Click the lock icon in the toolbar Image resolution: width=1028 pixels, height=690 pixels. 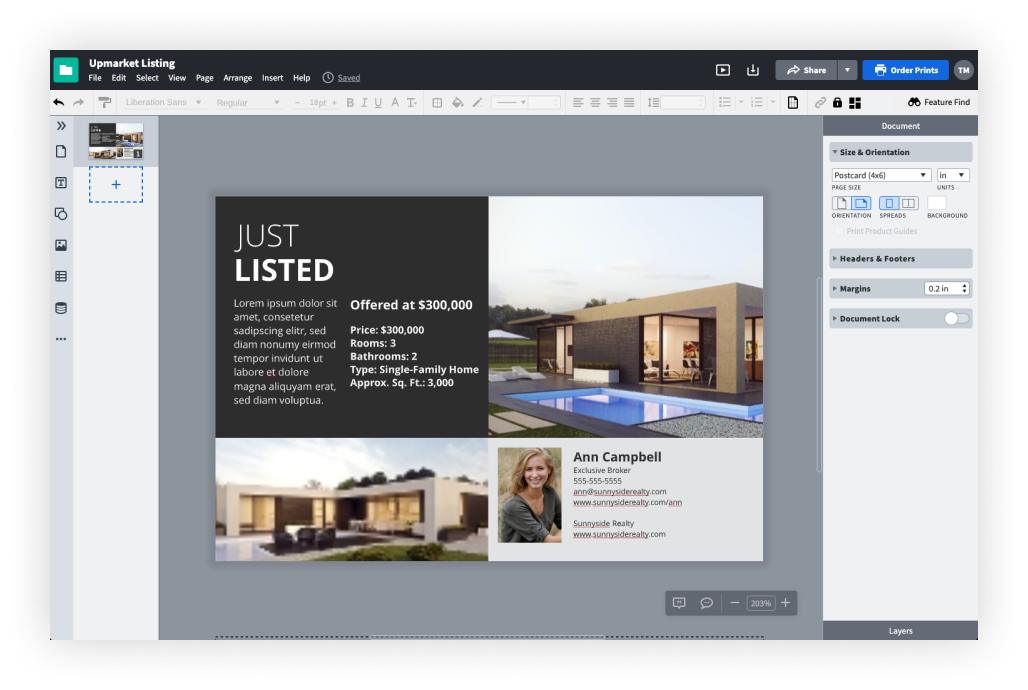coord(837,102)
